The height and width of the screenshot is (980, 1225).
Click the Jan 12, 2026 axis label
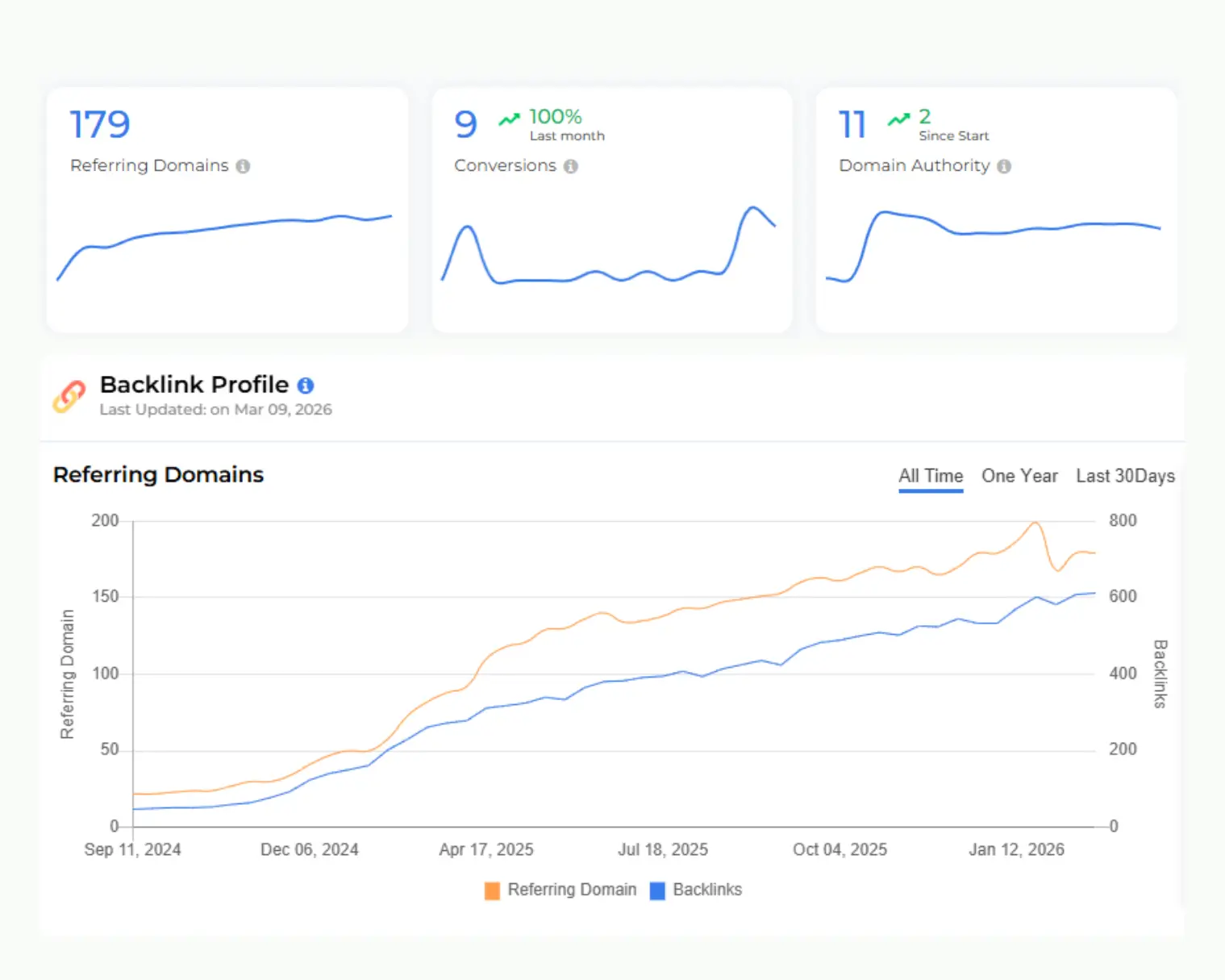1016,849
